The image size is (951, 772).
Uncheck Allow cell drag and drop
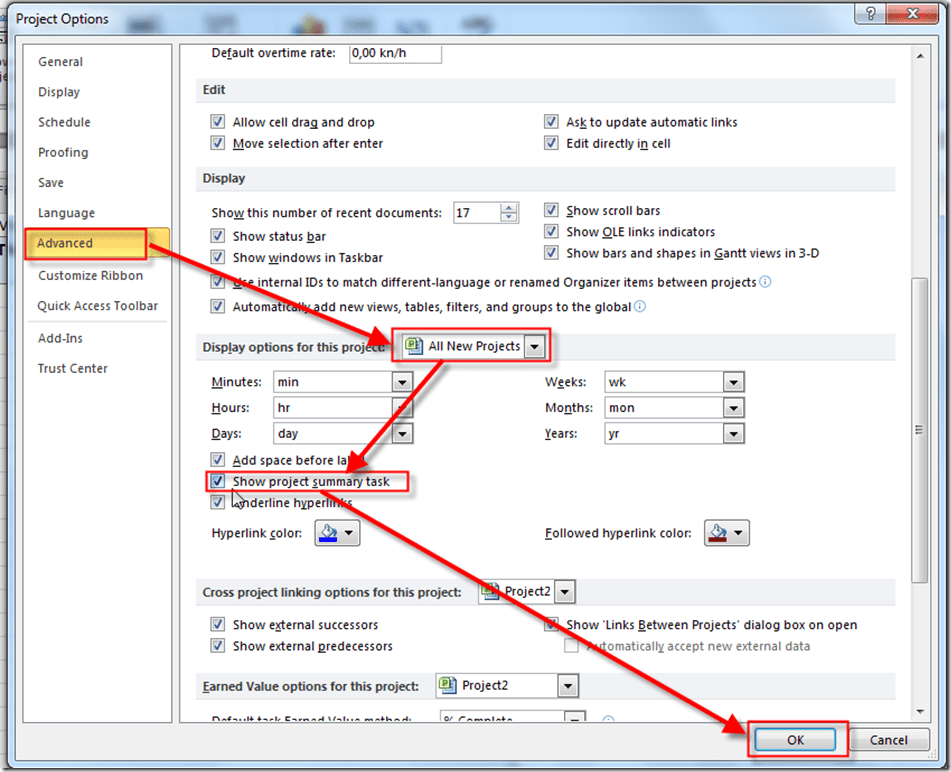tap(218, 122)
